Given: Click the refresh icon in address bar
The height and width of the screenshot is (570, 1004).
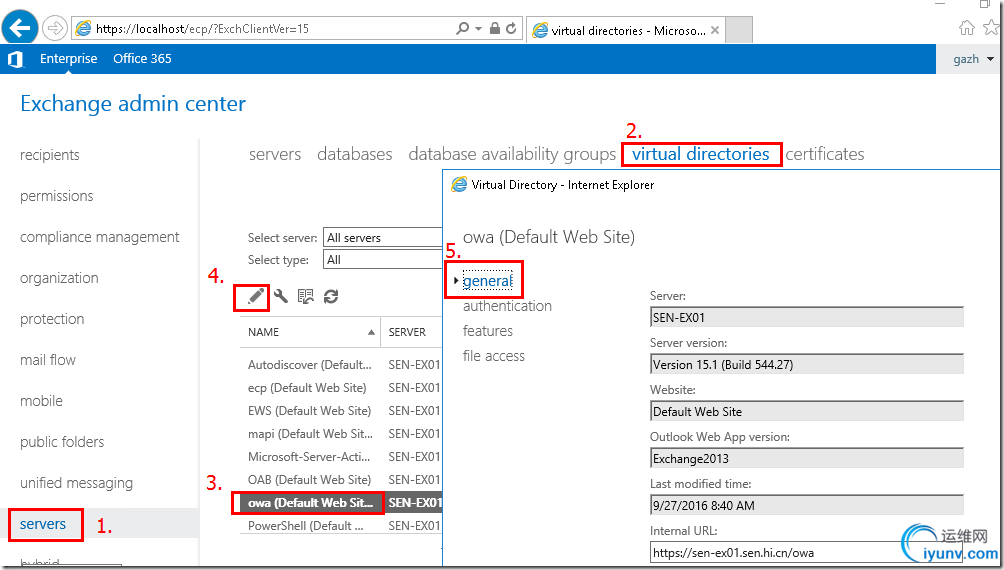Looking at the screenshot, I should [x=511, y=28].
